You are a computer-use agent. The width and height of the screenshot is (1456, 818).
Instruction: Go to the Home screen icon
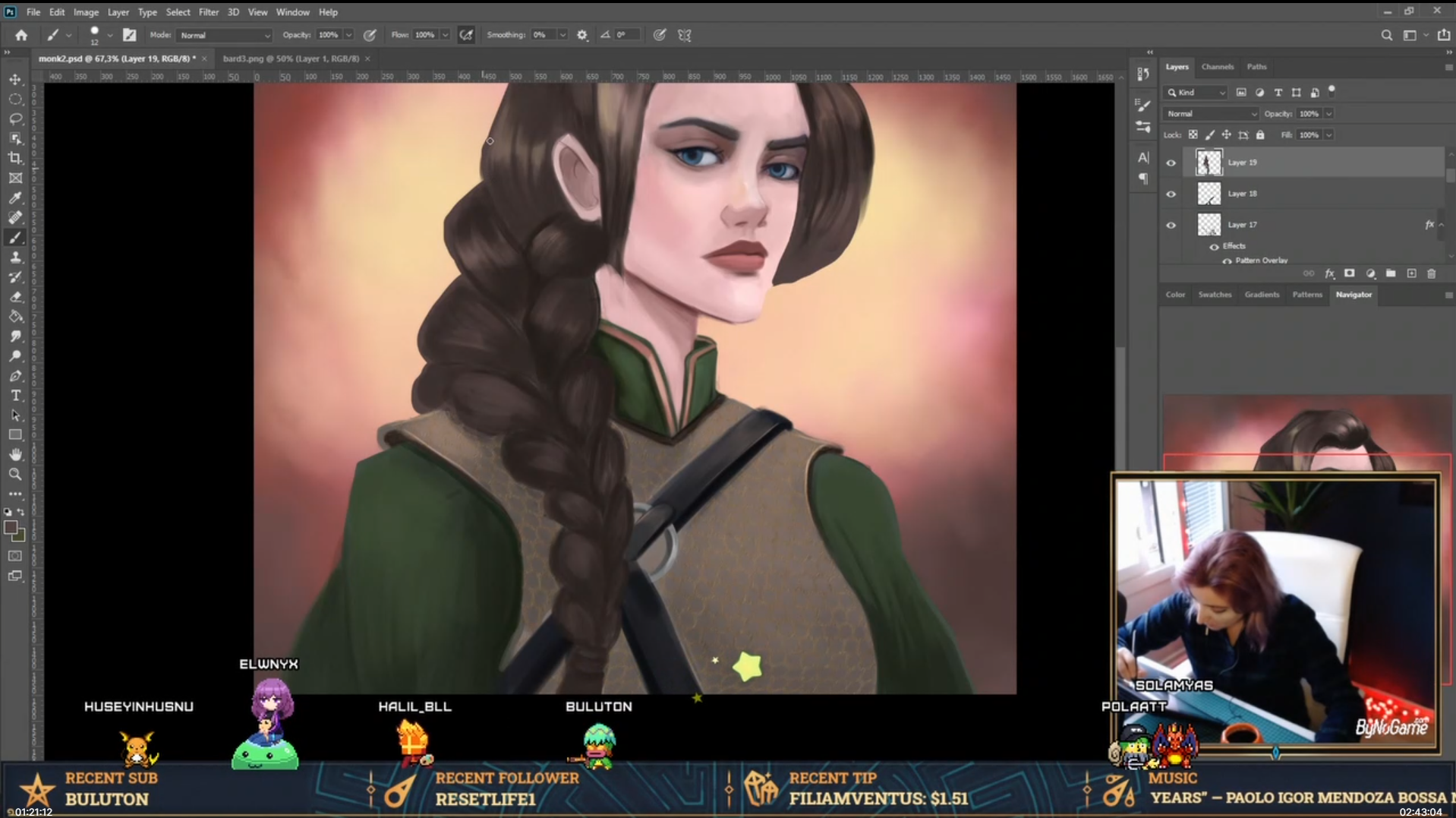tap(21, 35)
